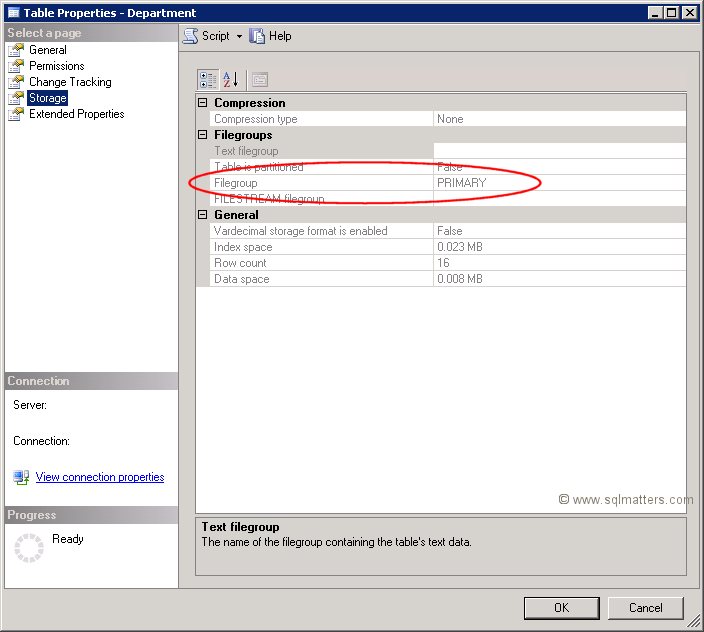Open the Permissions page
The height and width of the screenshot is (632, 704).
pyautogui.click(x=56, y=66)
